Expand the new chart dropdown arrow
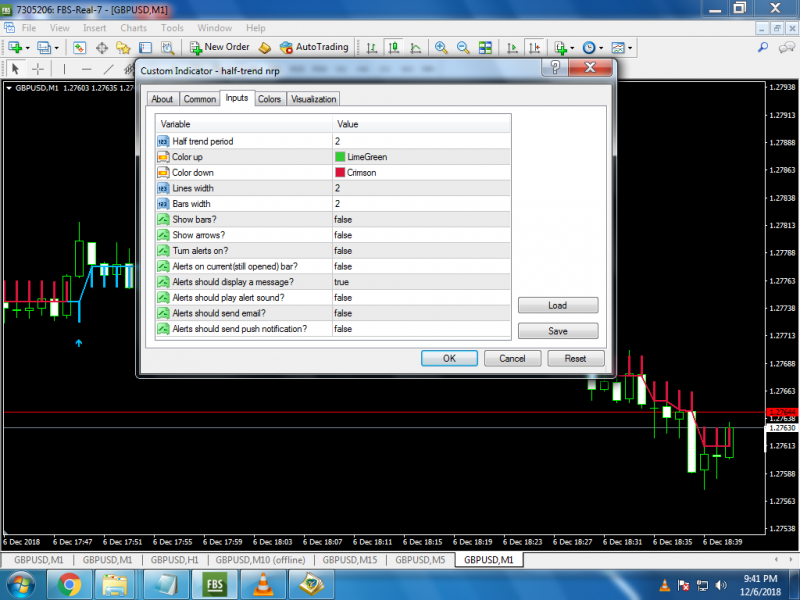 pos(28,48)
